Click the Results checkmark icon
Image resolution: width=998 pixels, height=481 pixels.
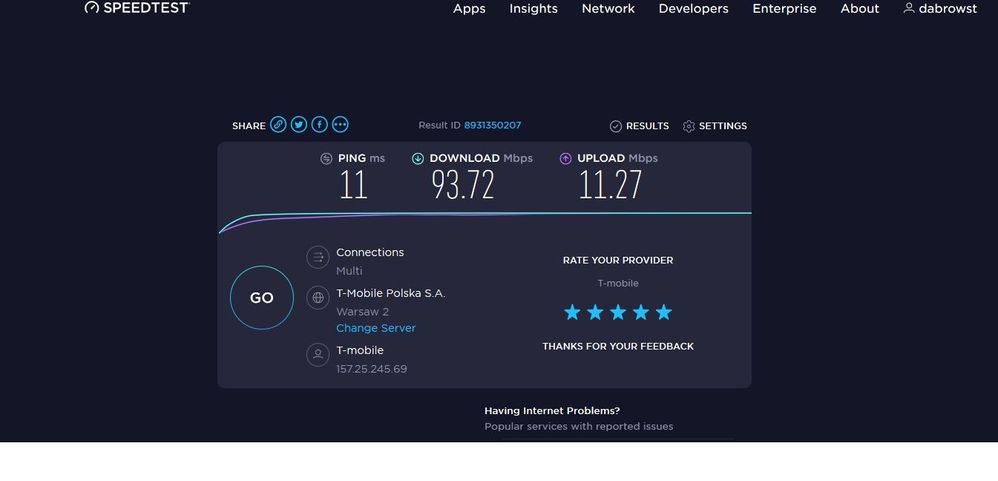pyautogui.click(x=615, y=126)
